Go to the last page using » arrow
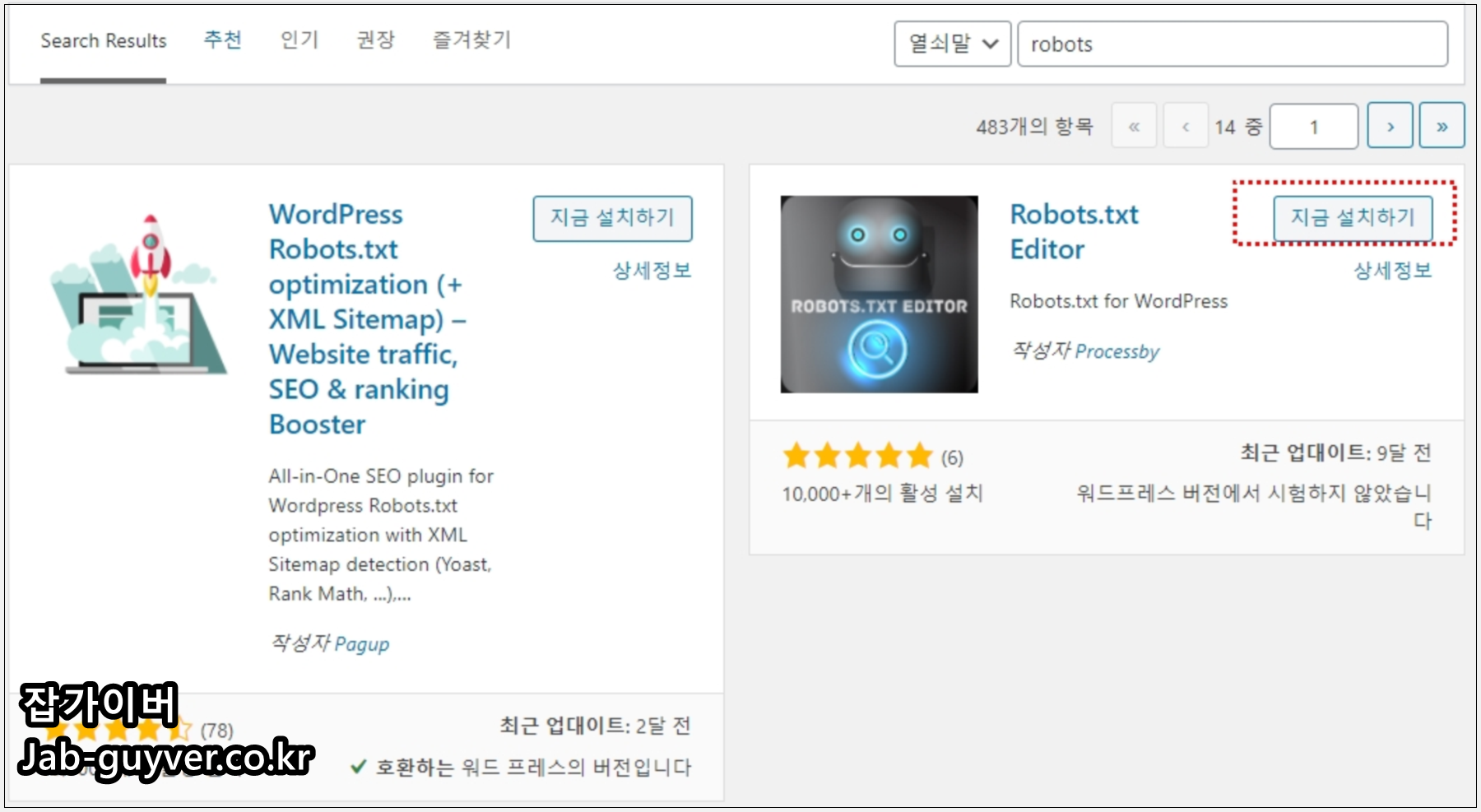1481x812 pixels. [x=1442, y=125]
